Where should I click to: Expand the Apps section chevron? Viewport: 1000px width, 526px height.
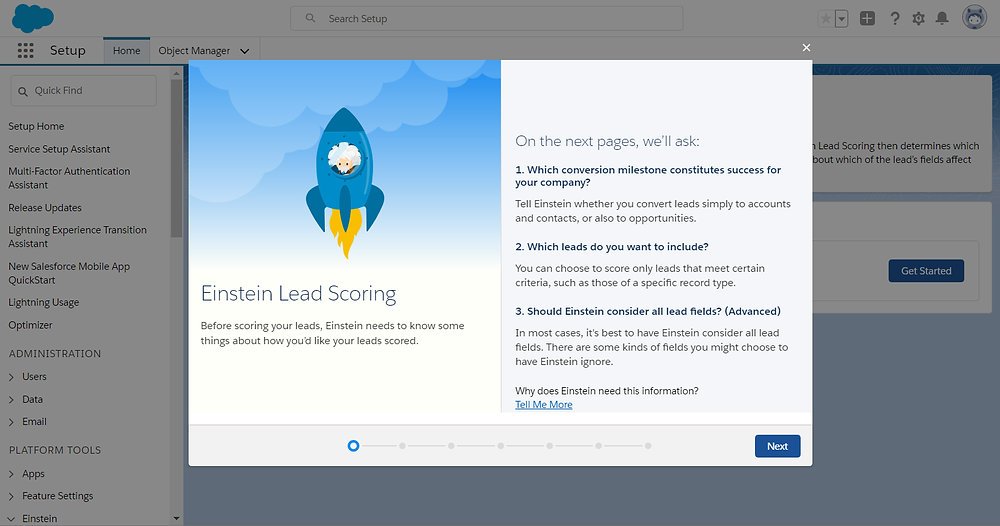tap(11, 474)
